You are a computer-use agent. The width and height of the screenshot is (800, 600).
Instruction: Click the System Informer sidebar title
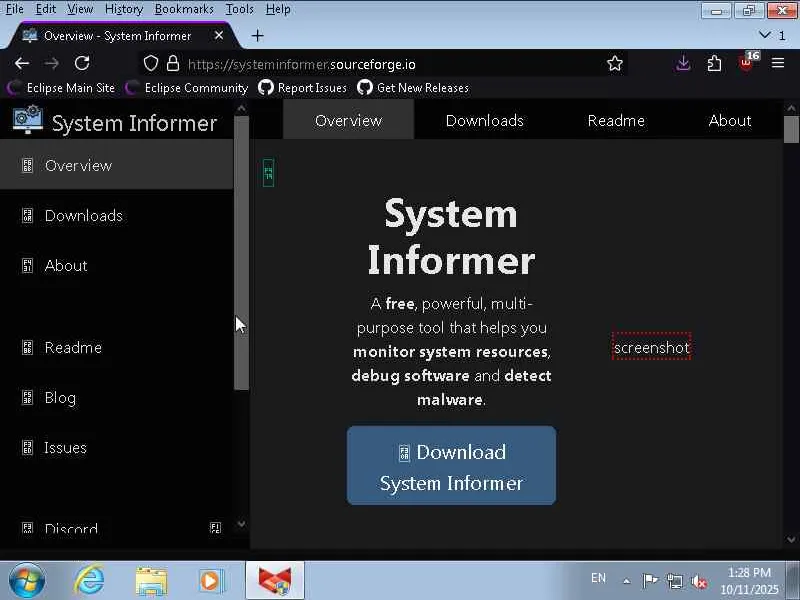coord(135,123)
